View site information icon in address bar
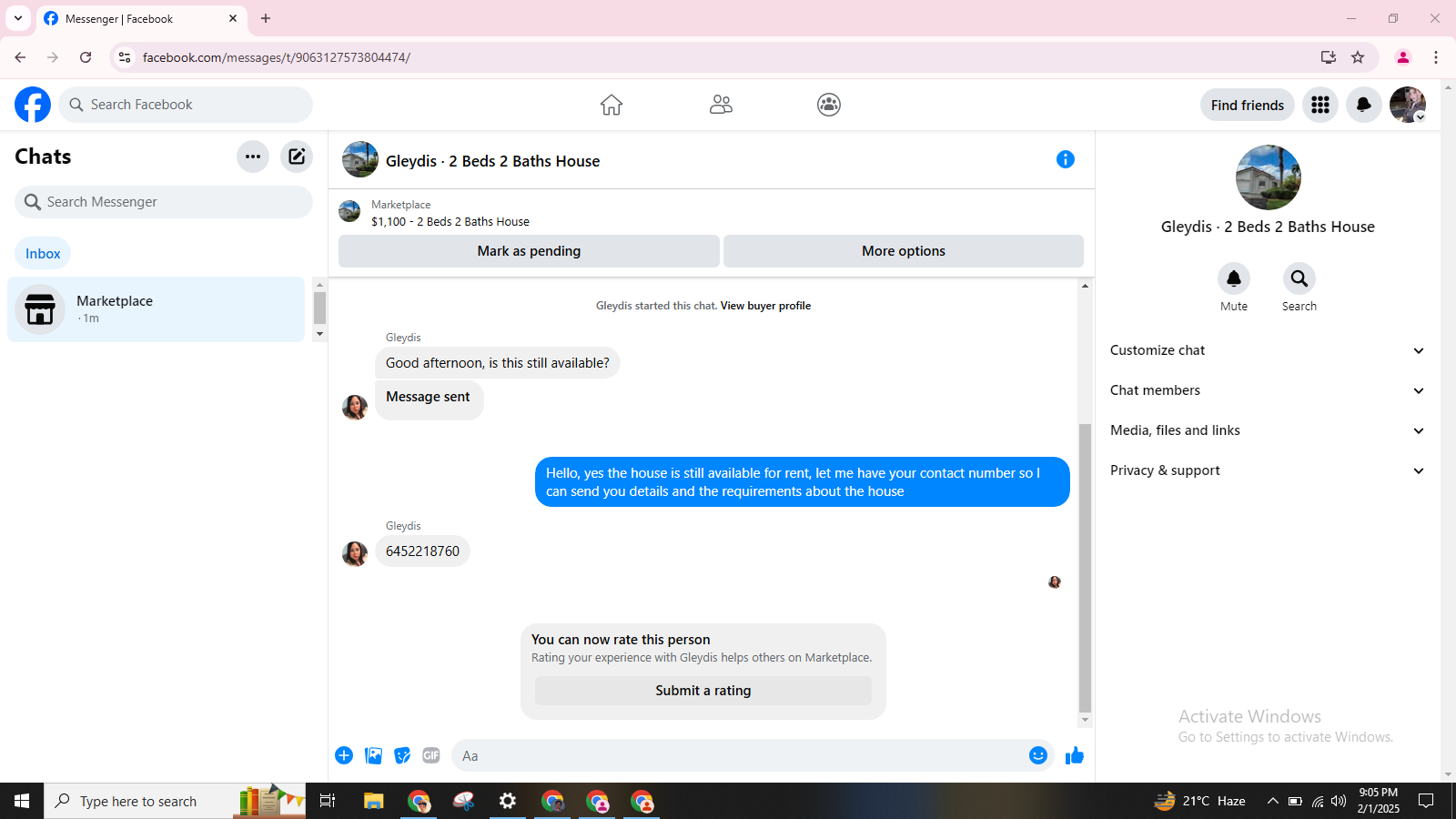 [x=125, y=57]
